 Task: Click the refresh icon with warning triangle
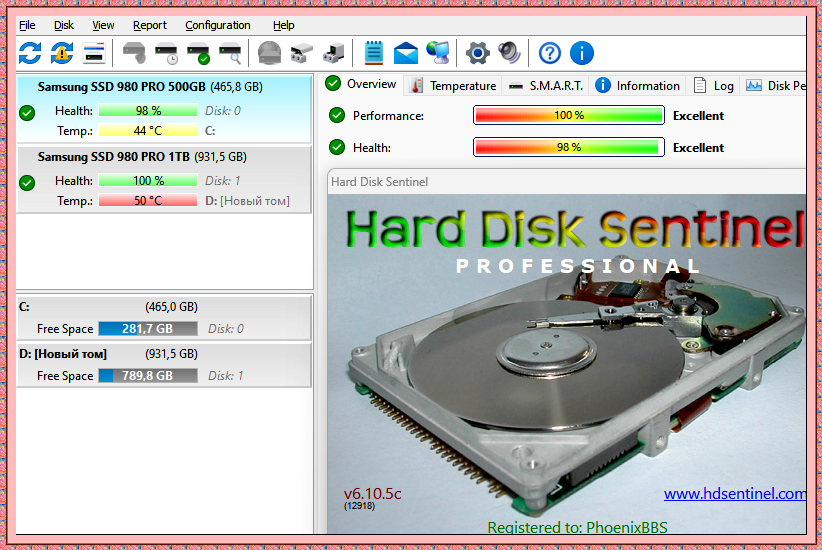pos(62,53)
